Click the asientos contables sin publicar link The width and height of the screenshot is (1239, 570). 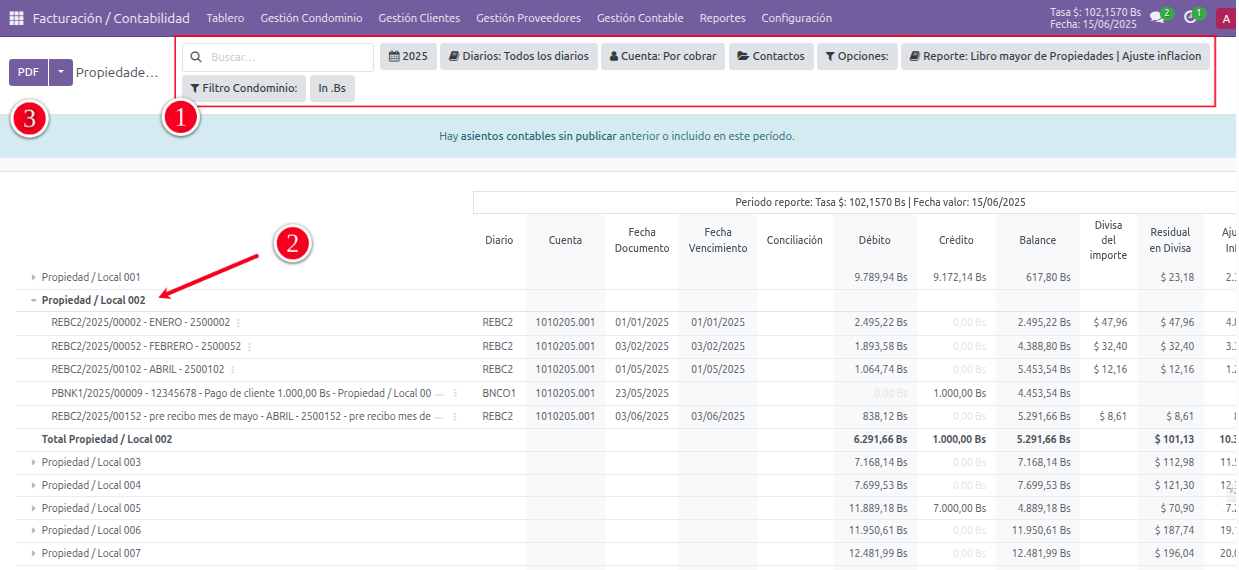pos(538,136)
